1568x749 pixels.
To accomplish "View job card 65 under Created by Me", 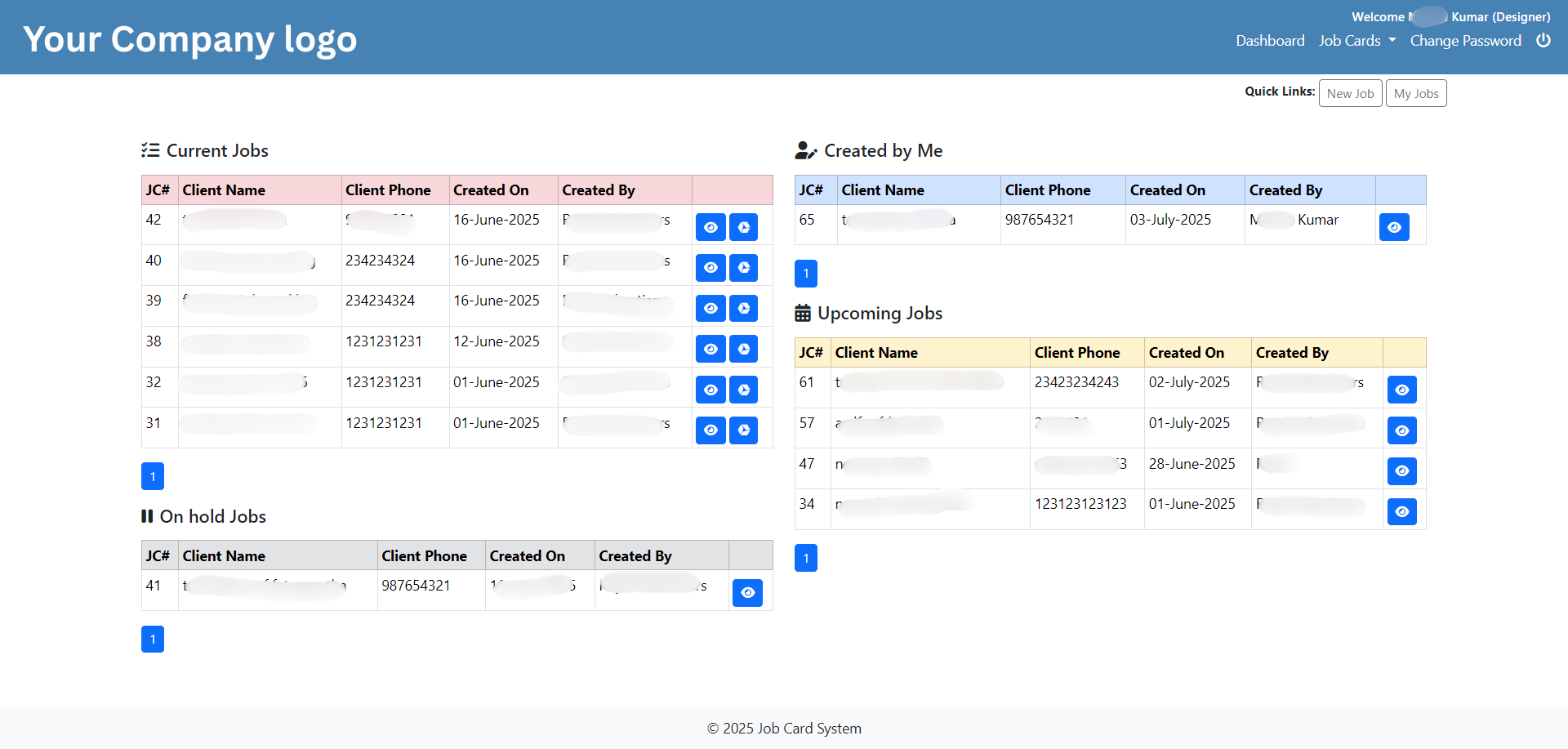I will point(1393,227).
